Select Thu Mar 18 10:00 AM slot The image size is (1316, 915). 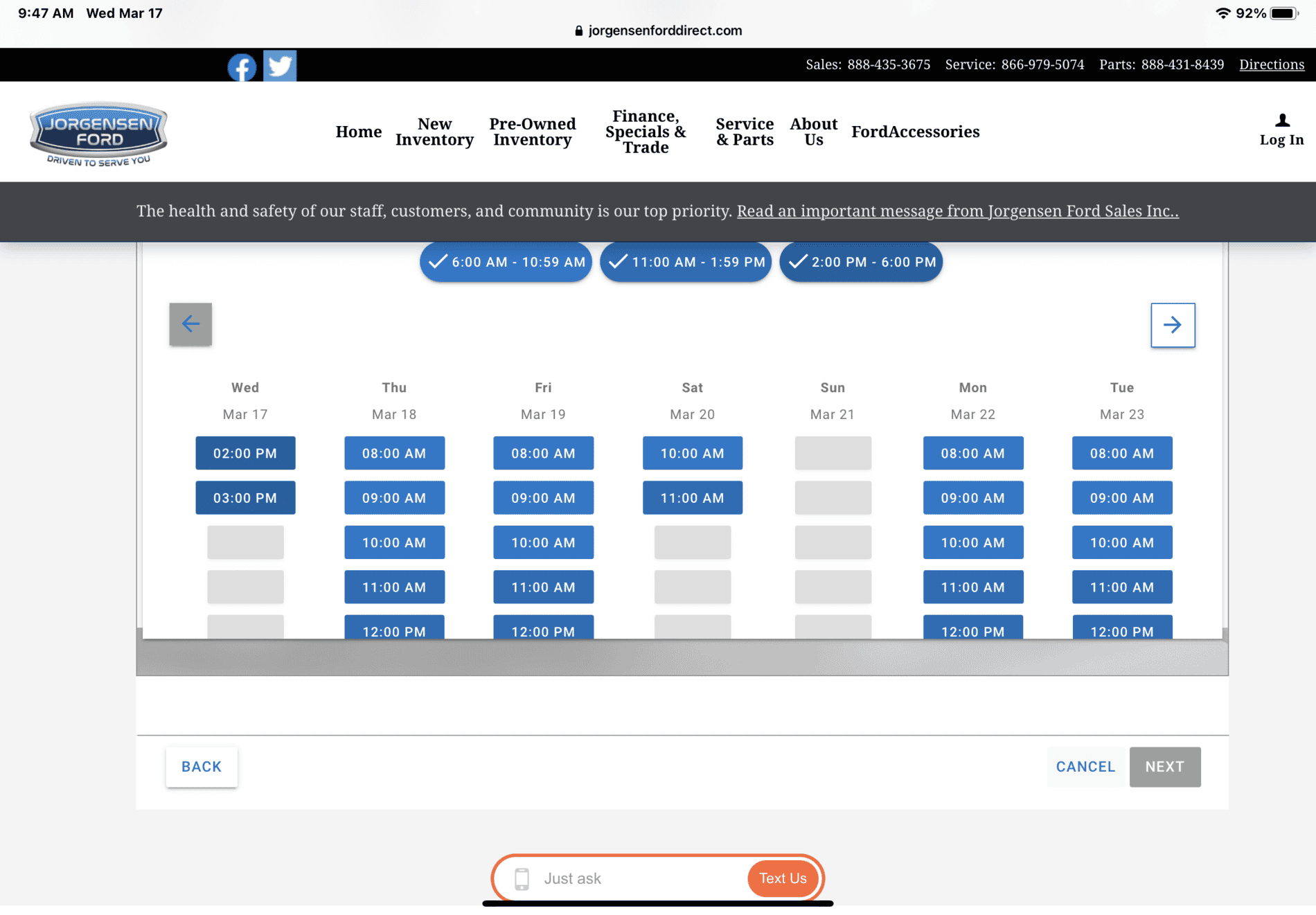[394, 542]
